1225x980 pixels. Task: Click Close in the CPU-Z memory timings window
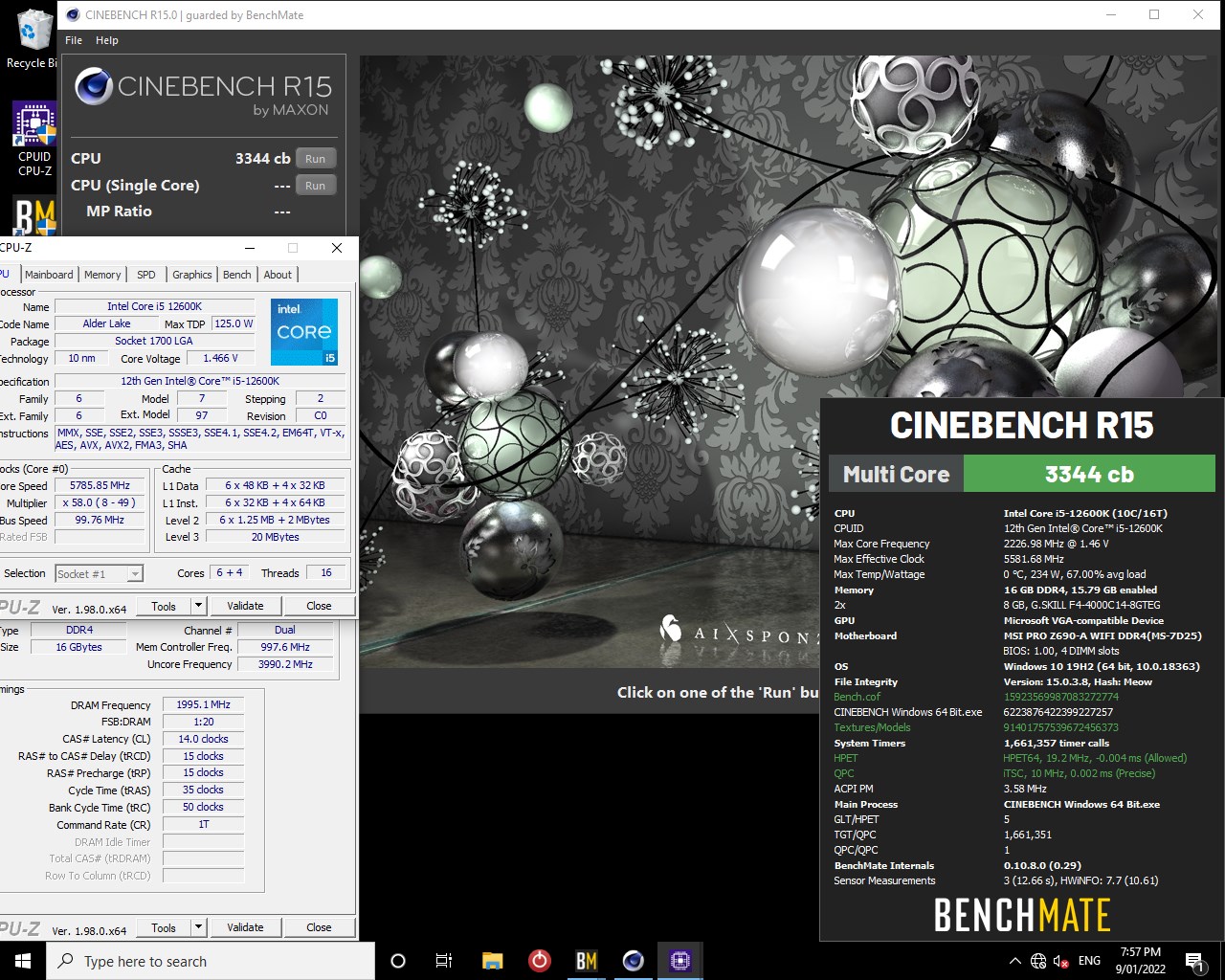[319, 927]
